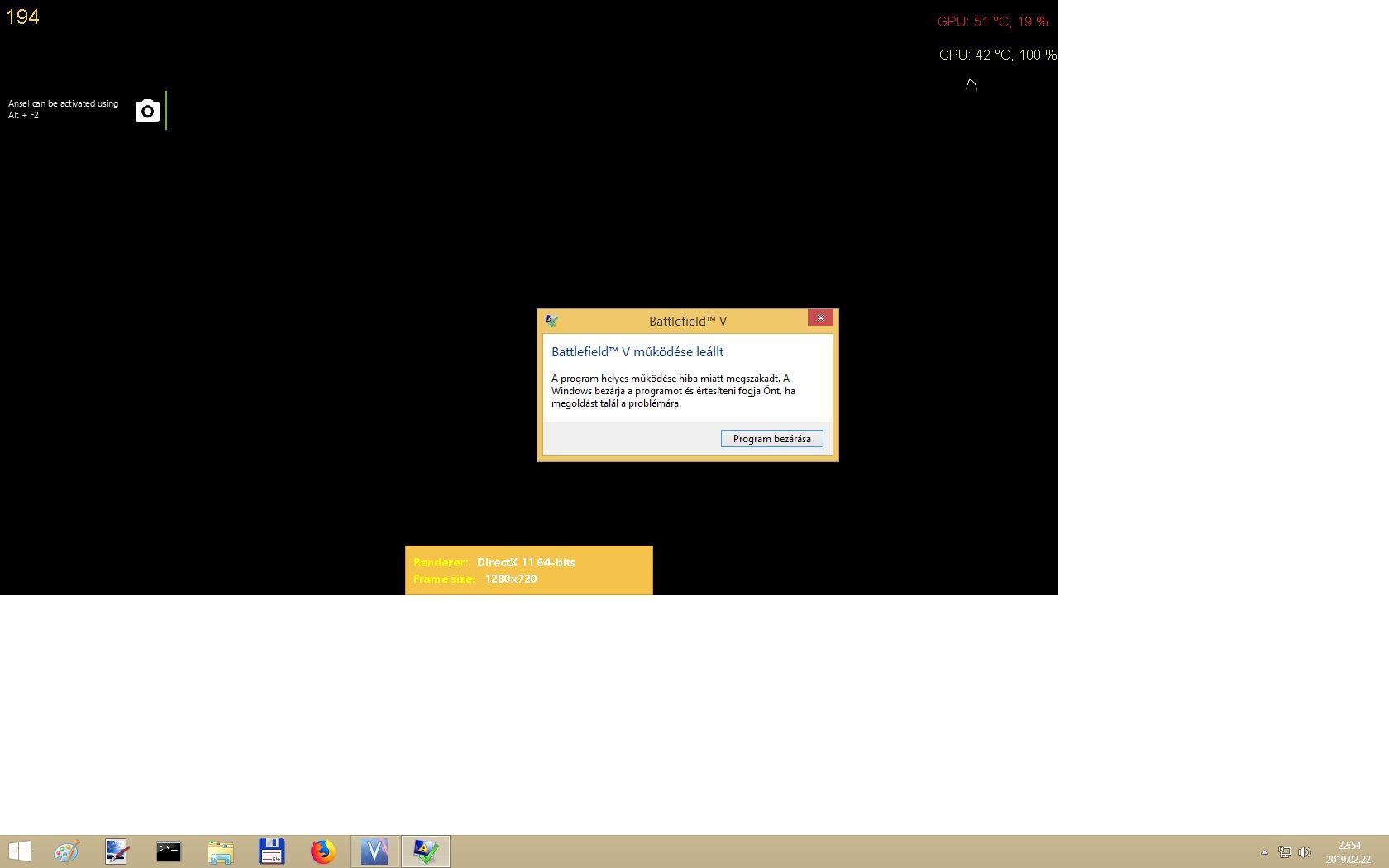Close the Battlefield V error dialog
This screenshot has height=868, width=1389.
point(820,318)
